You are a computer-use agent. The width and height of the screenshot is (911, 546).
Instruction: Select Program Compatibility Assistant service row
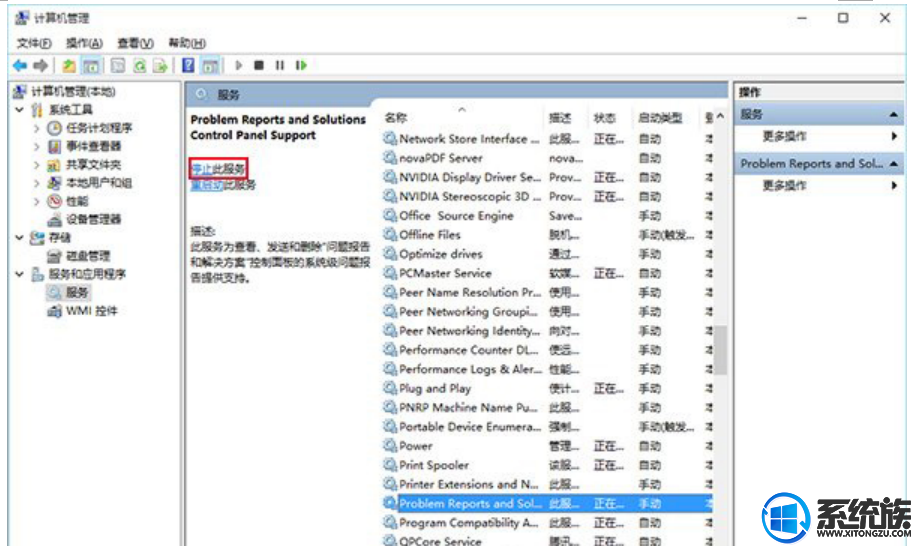[x=547, y=522]
